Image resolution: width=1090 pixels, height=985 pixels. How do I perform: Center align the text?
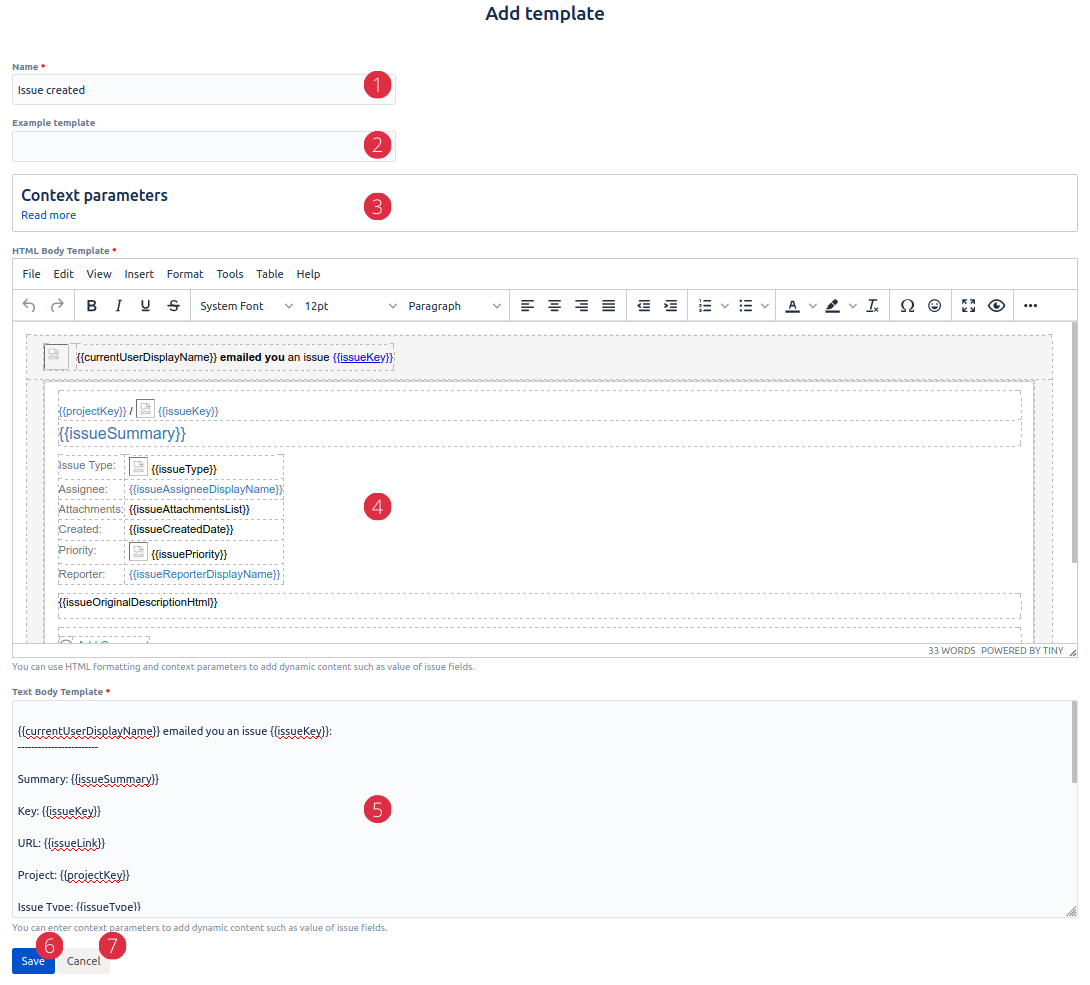(554, 306)
